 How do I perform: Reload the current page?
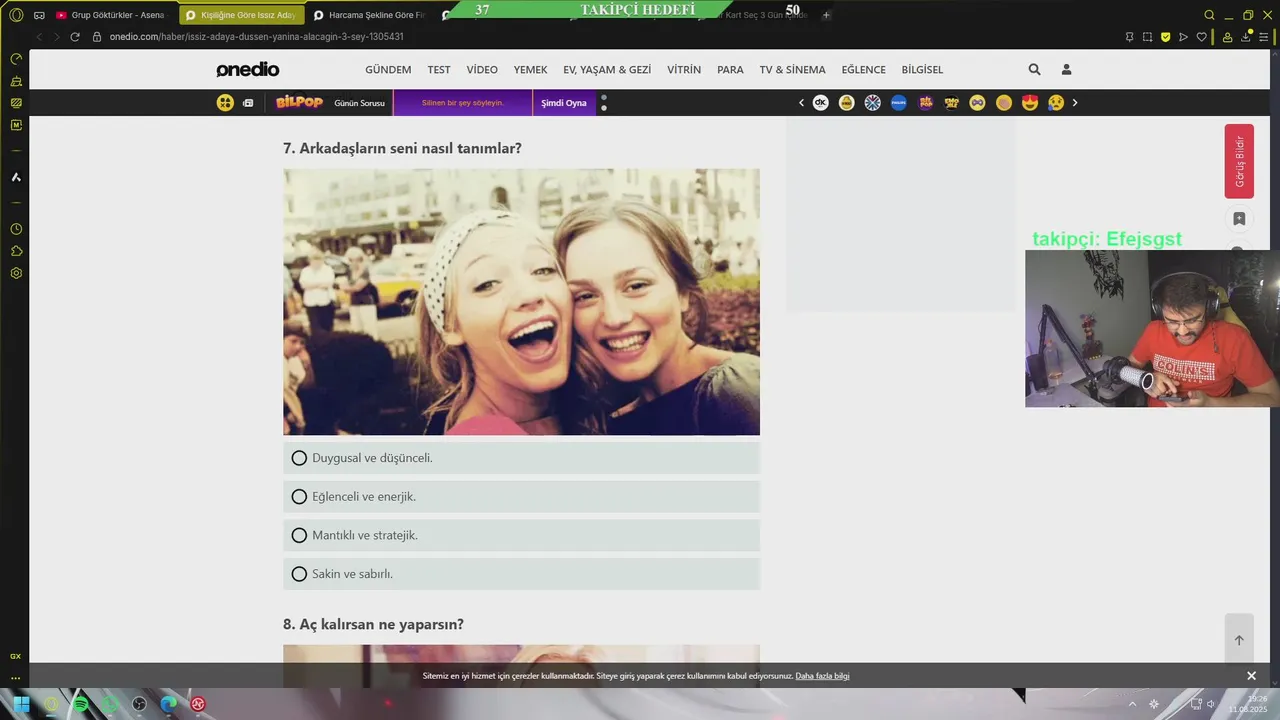pyautogui.click(x=75, y=37)
